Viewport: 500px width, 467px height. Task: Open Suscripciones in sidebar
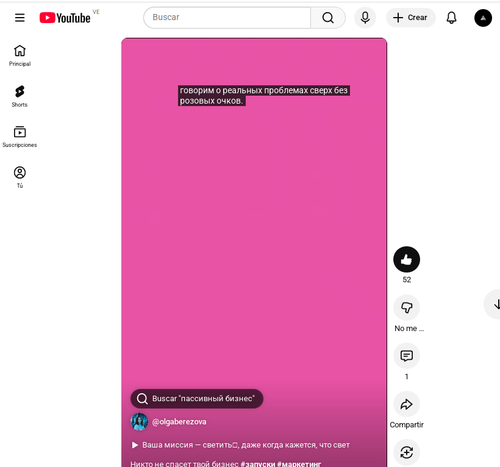[x=20, y=137]
